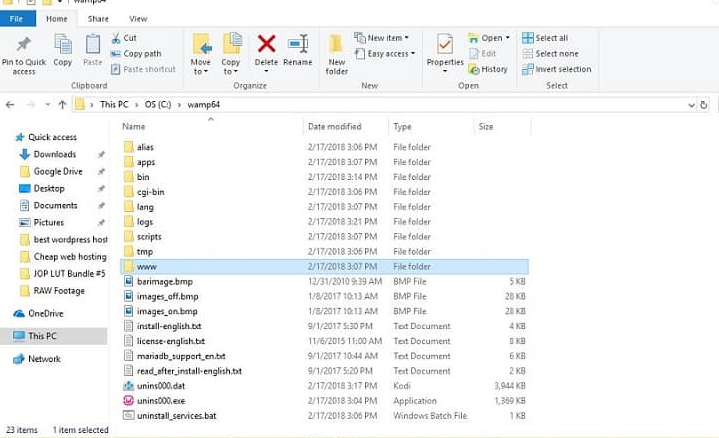Expand the Open button dropdown arrow
Image resolution: width=719 pixels, height=438 pixels.
click(x=508, y=38)
